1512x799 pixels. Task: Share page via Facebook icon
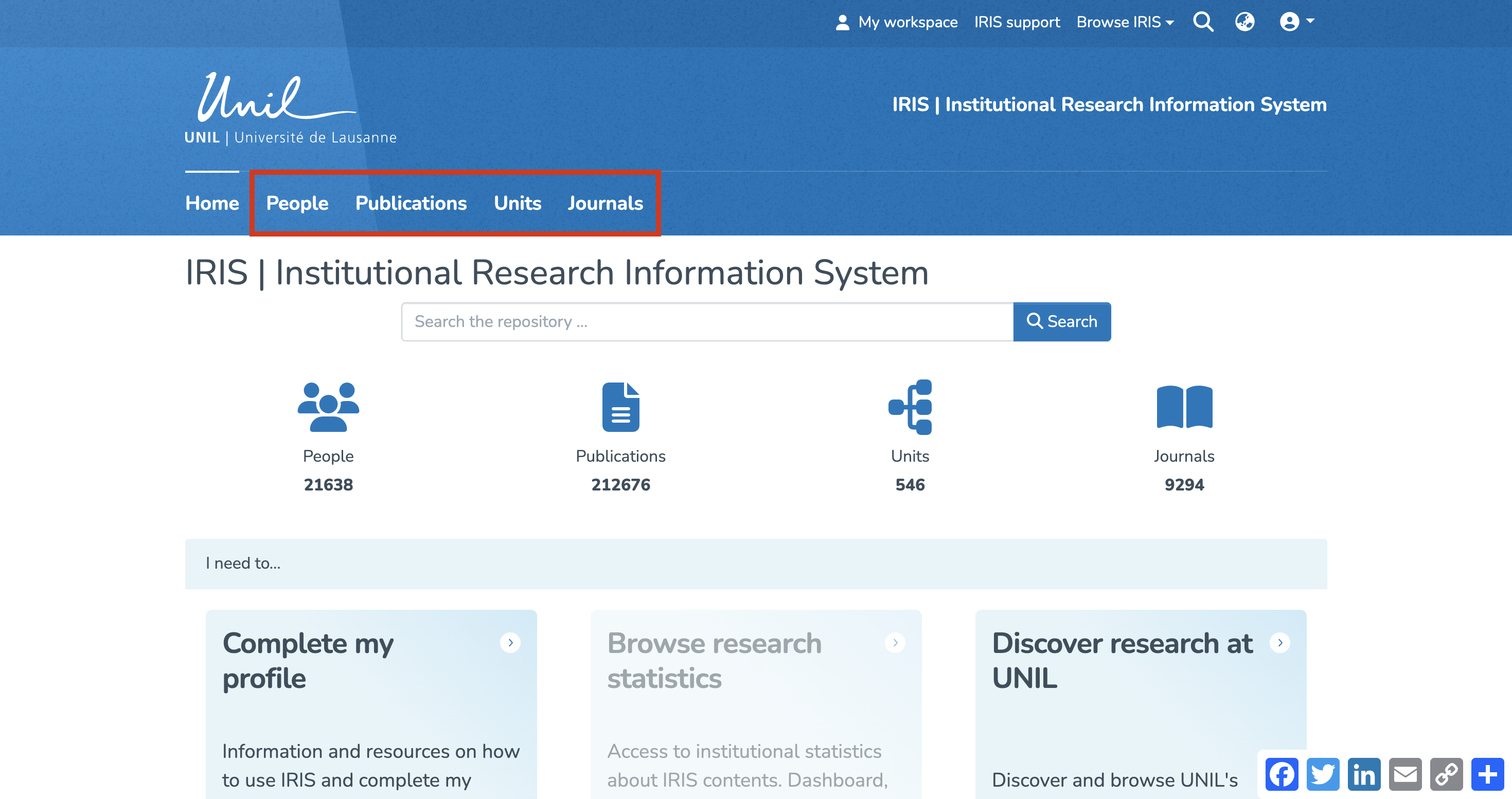click(x=1282, y=774)
